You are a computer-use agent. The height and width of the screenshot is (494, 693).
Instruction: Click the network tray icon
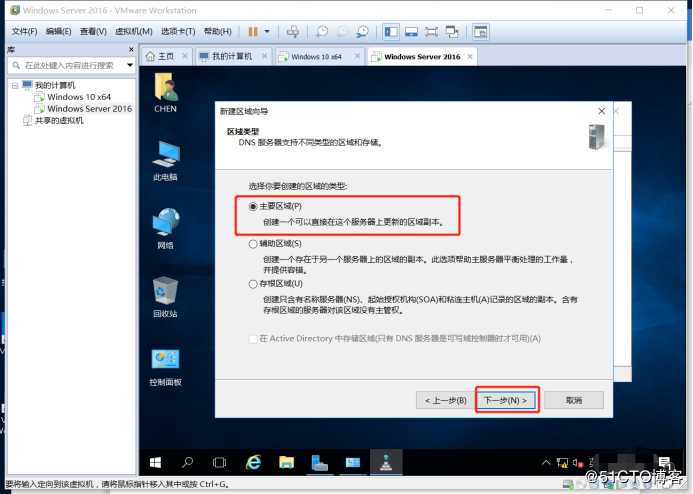(562, 463)
